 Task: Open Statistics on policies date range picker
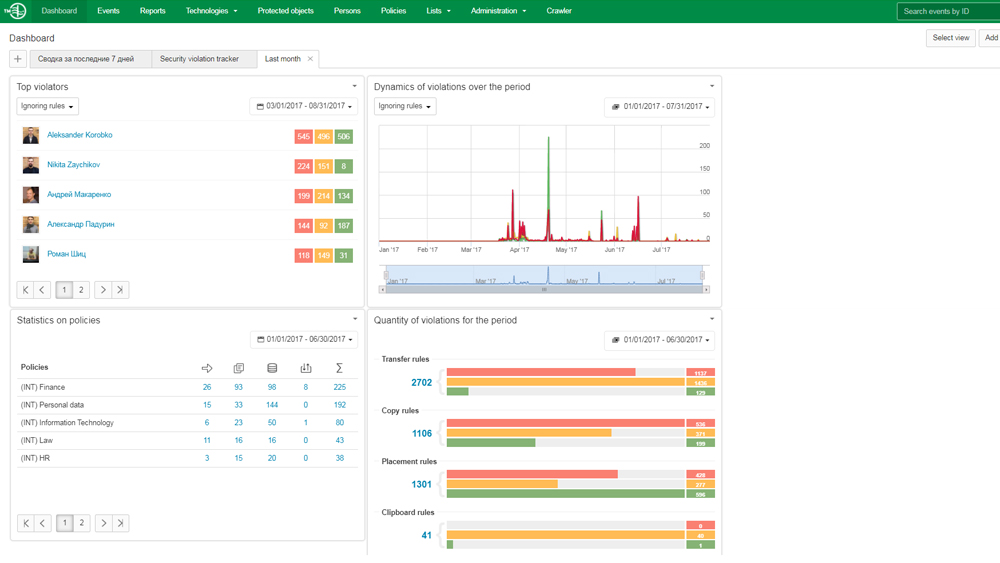click(304, 339)
